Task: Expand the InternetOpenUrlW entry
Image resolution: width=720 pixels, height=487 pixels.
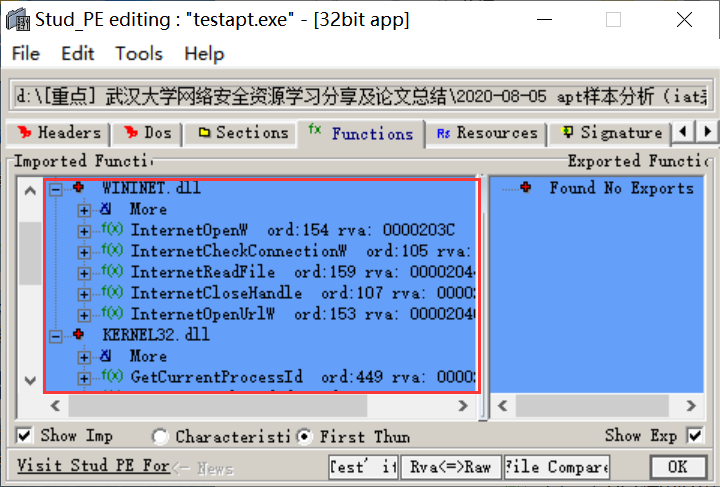Action: tap(84, 315)
